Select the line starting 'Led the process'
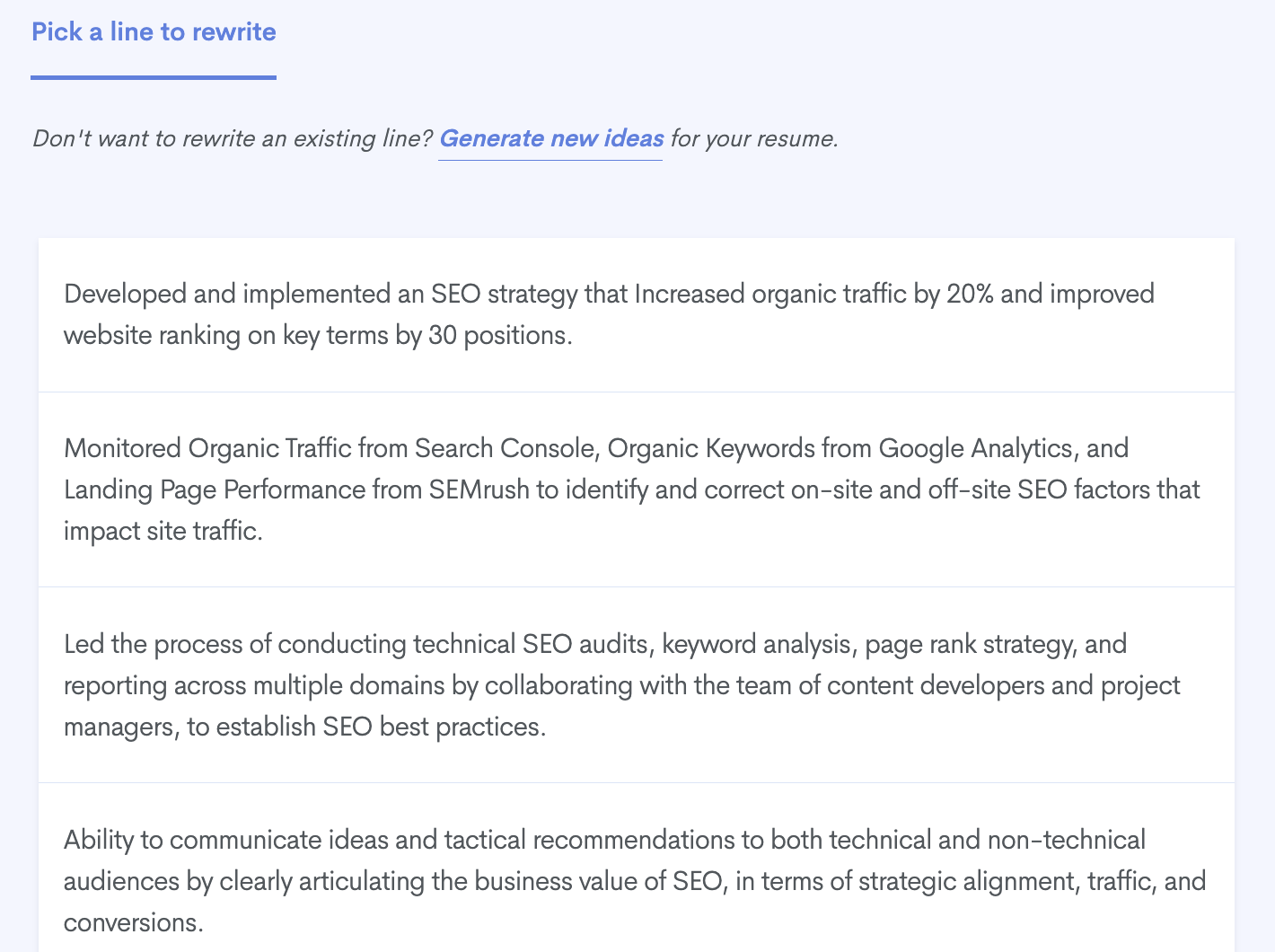 pyautogui.click(x=637, y=685)
